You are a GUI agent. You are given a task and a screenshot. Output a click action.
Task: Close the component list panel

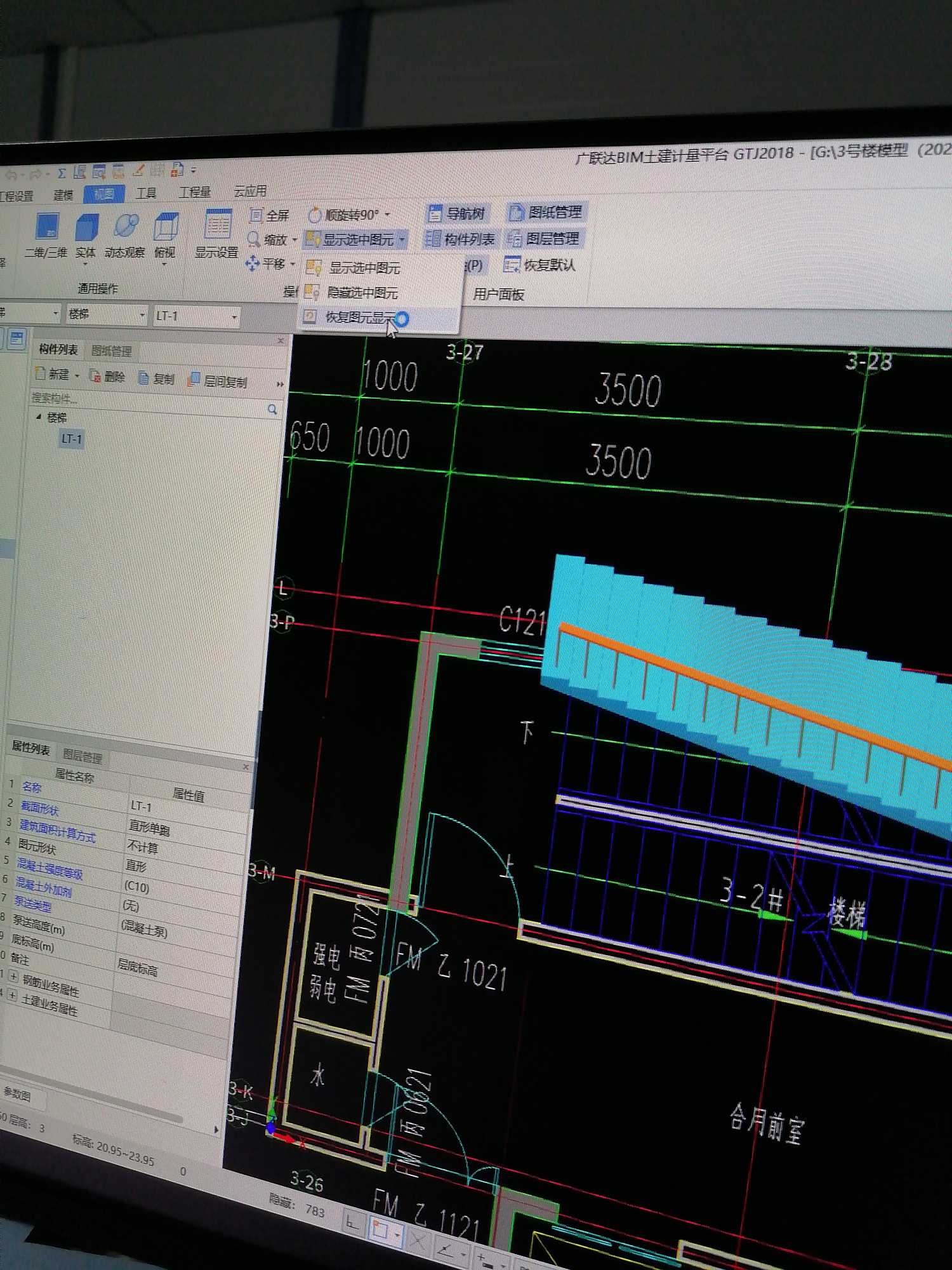pos(281,341)
